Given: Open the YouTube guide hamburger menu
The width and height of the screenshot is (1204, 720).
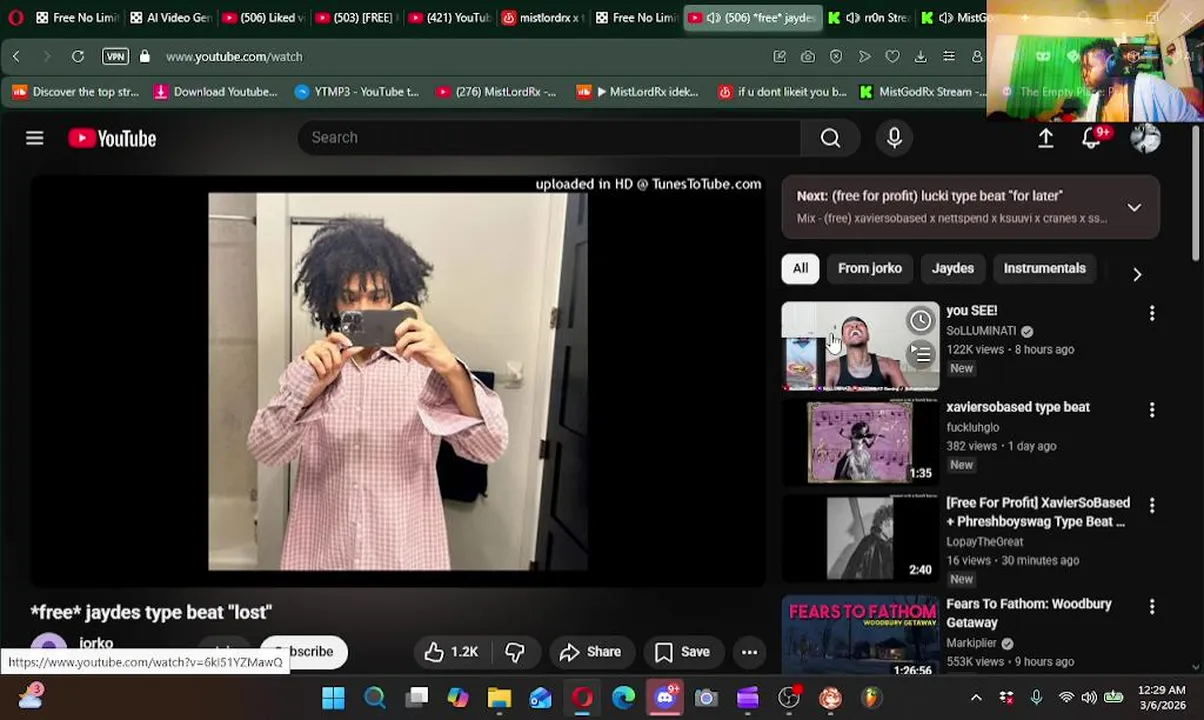Looking at the screenshot, I should 35,138.
